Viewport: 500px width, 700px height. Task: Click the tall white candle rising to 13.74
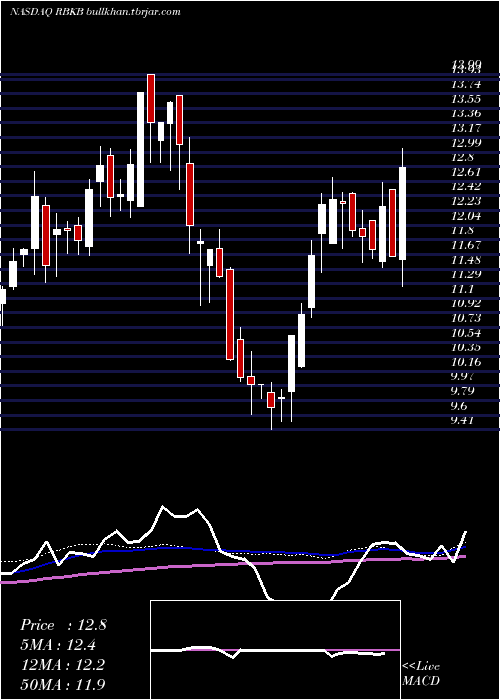click(x=140, y=150)
